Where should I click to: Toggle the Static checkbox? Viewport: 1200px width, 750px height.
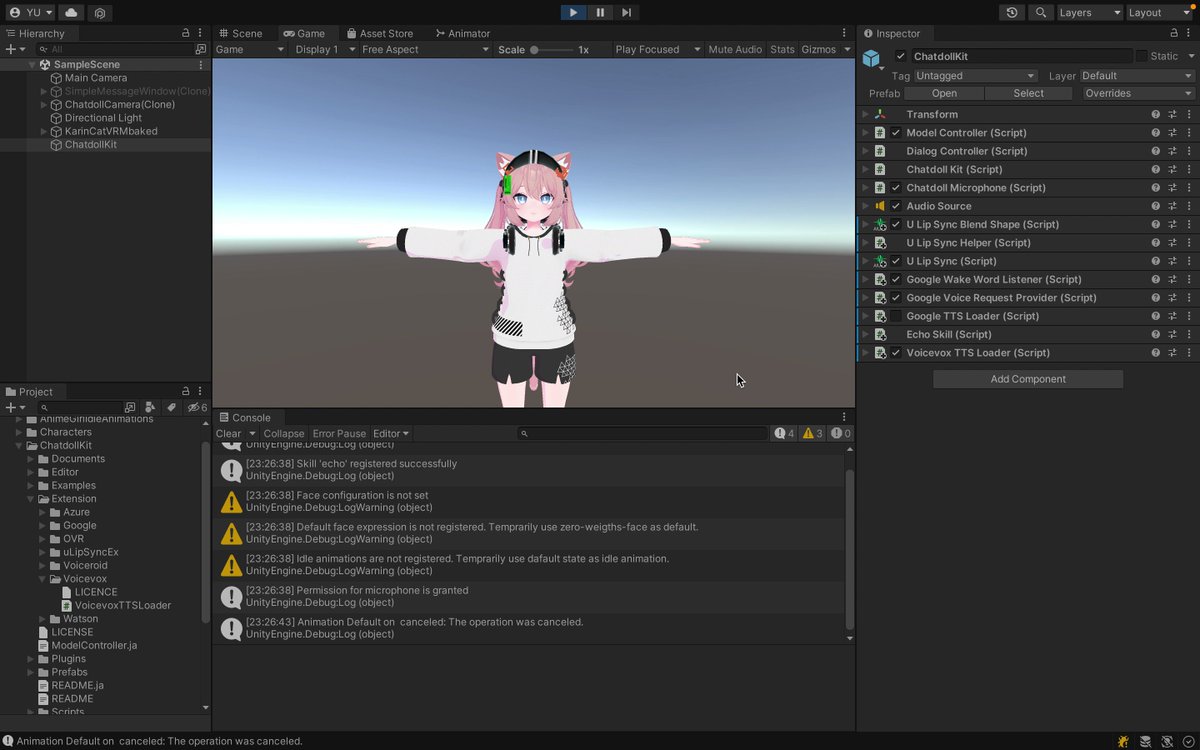[1141, 56]
